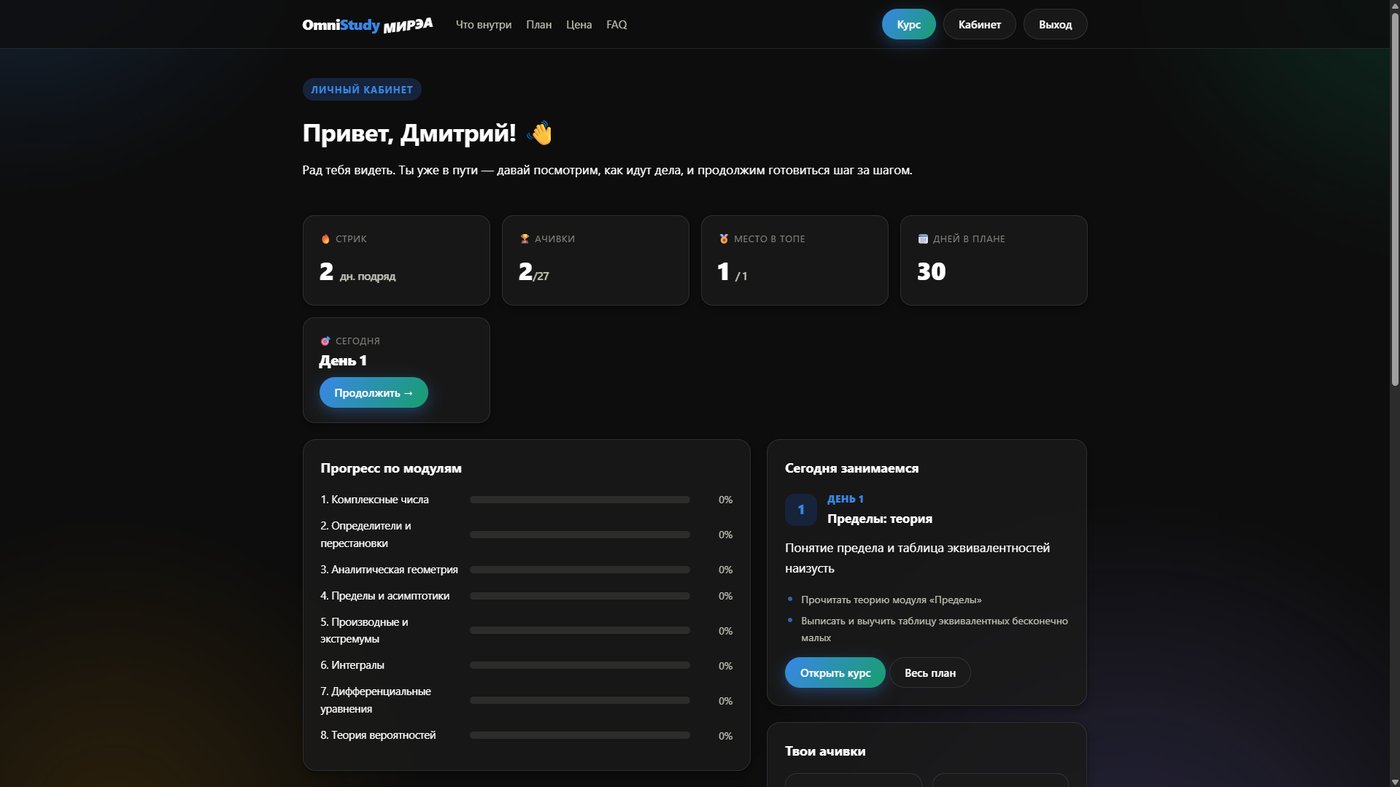This screenshot has width=1400, height=787.
Task: Click the fire icon on Стрик card
Action: (325, 239)
